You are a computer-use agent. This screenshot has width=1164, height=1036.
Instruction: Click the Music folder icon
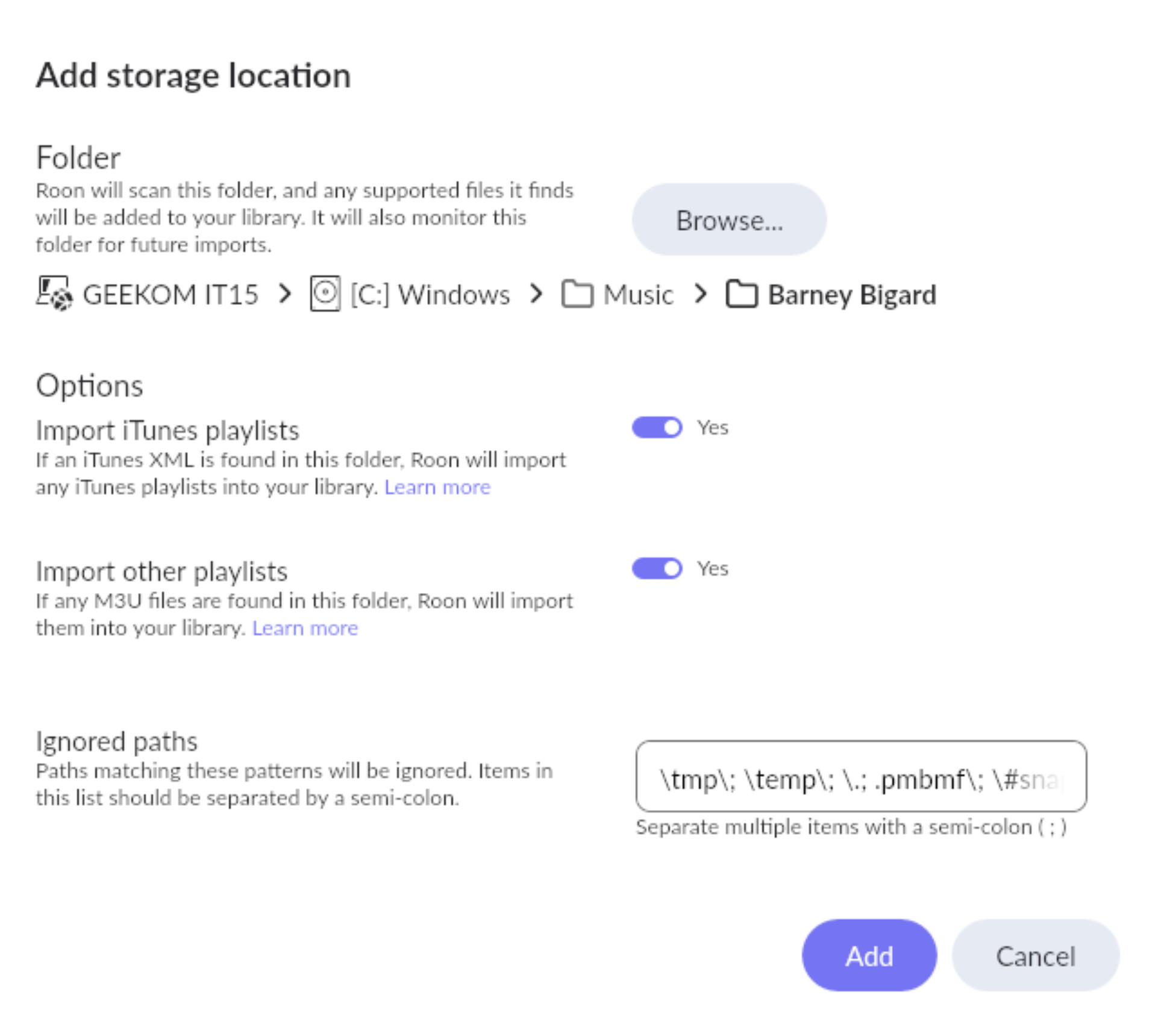coord(577,294)
